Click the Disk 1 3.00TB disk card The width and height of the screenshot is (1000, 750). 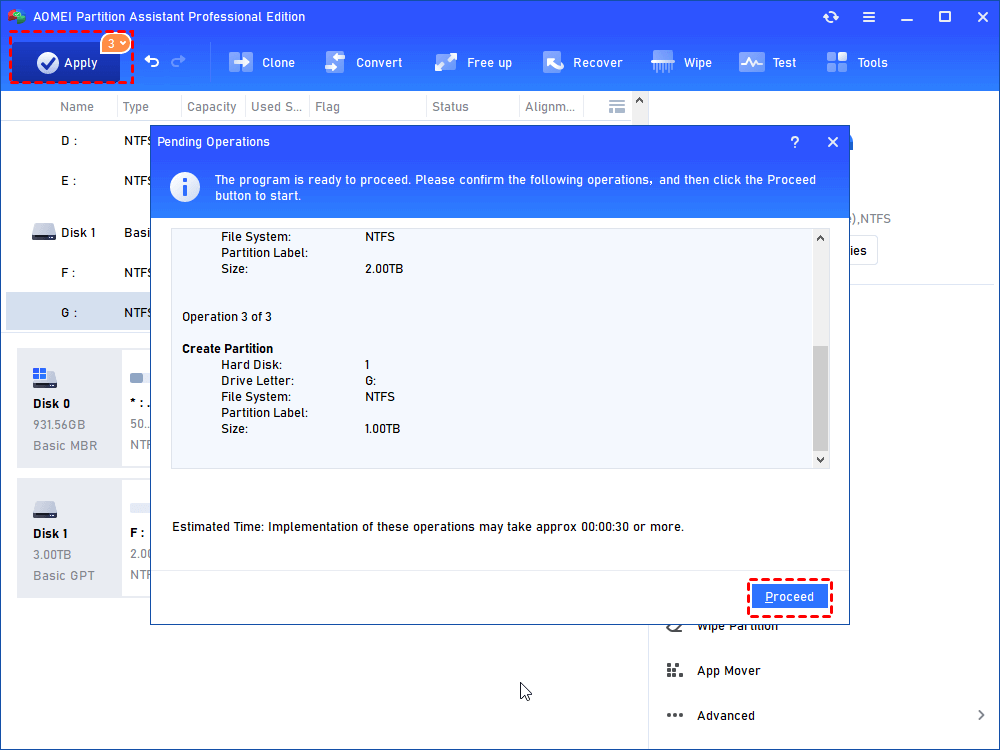[69, 538]
